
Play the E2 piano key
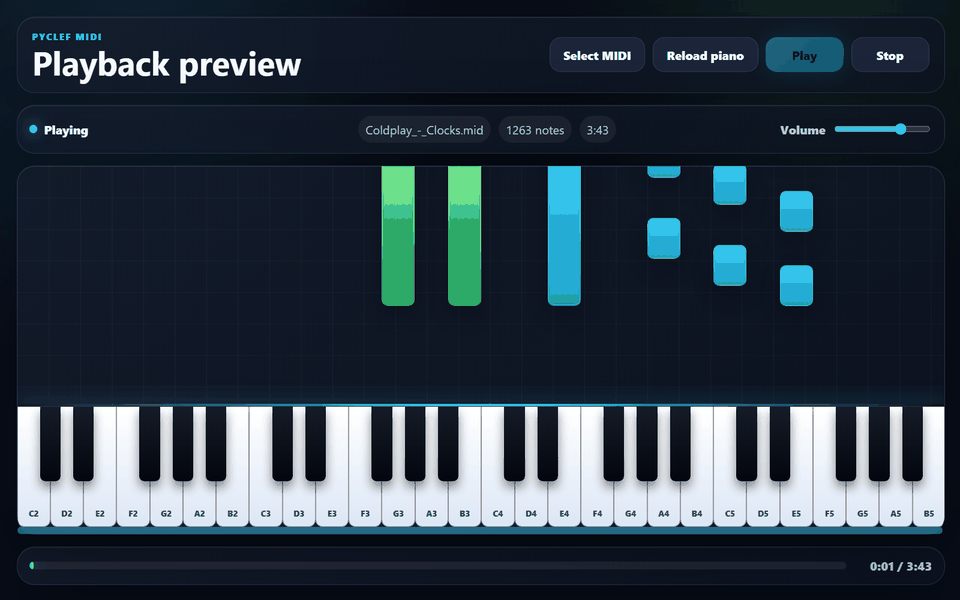[100, 505]
